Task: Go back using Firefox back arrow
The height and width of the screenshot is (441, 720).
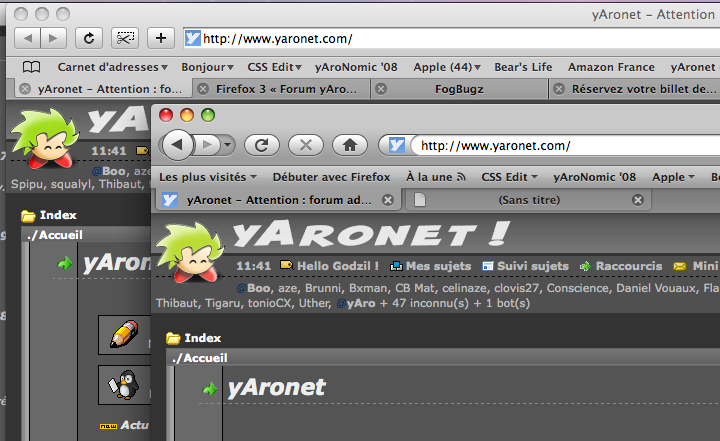Action: pyautogui.click(x=178, y=145)
